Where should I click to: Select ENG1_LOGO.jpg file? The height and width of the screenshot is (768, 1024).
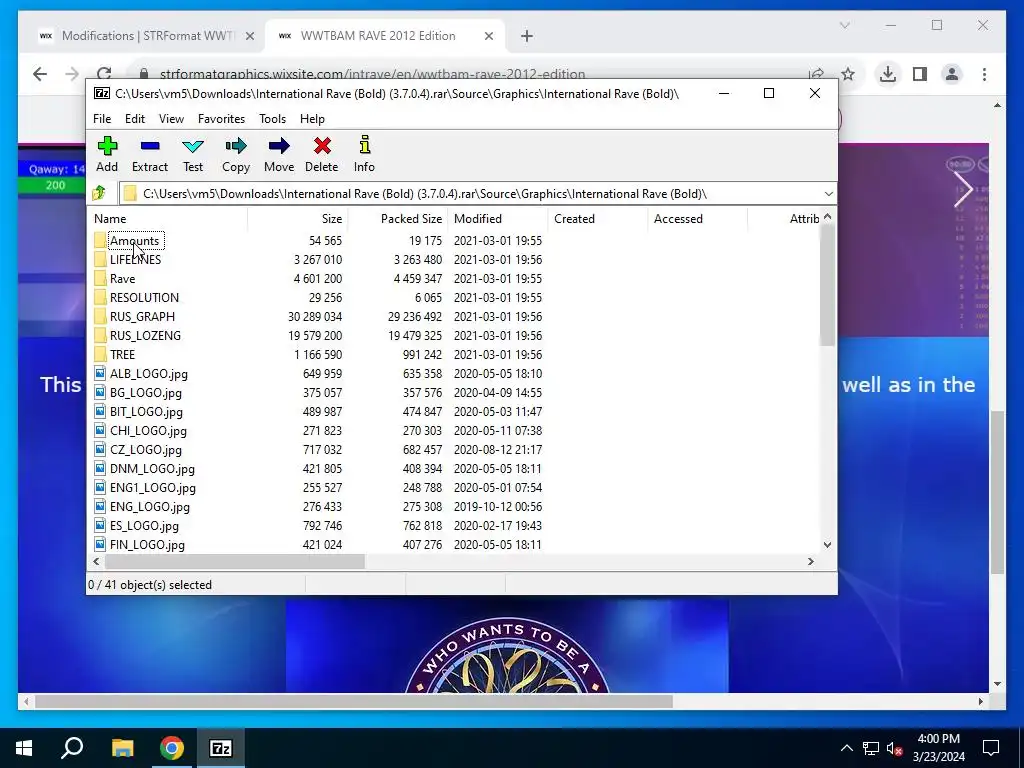(153, 487)
